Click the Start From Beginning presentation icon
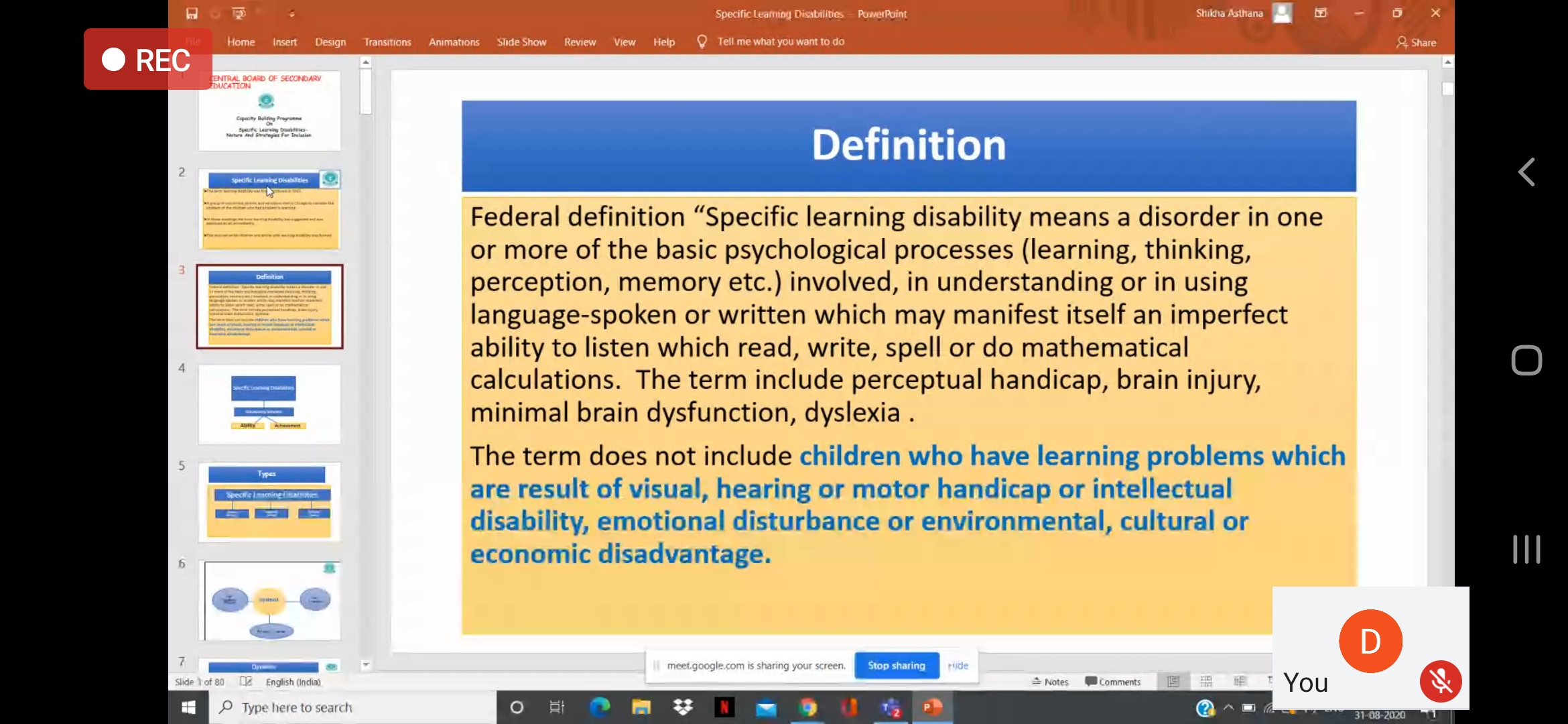This screenshot has height=724, width=1568. pyautogui.click(x=239, y=13)
